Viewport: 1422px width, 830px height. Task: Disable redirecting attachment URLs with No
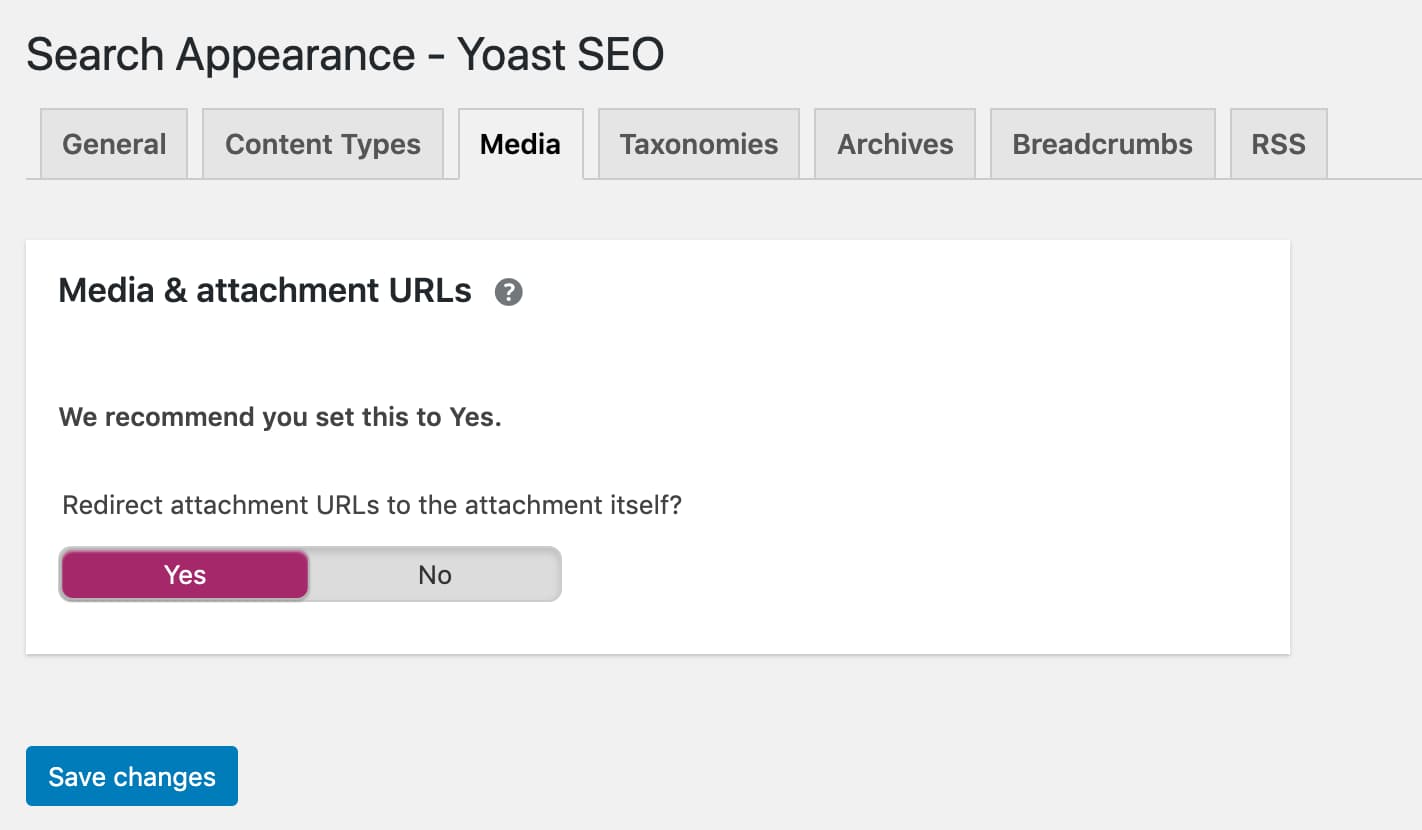click(435, 575)
